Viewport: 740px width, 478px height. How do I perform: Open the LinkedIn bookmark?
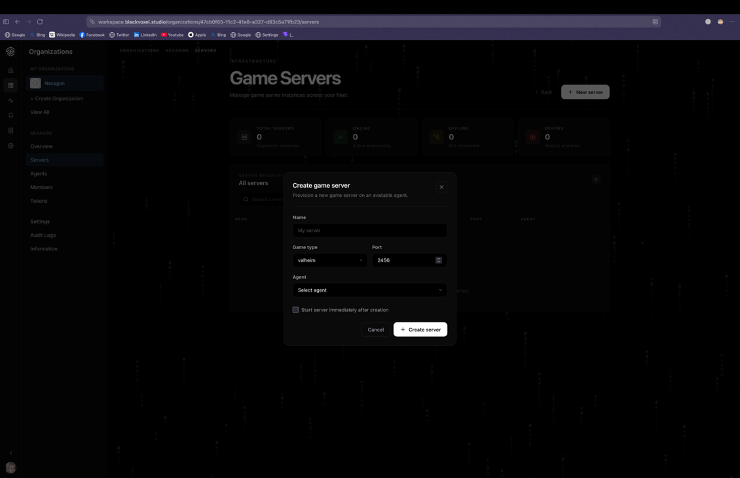click(x=145, y=35)
